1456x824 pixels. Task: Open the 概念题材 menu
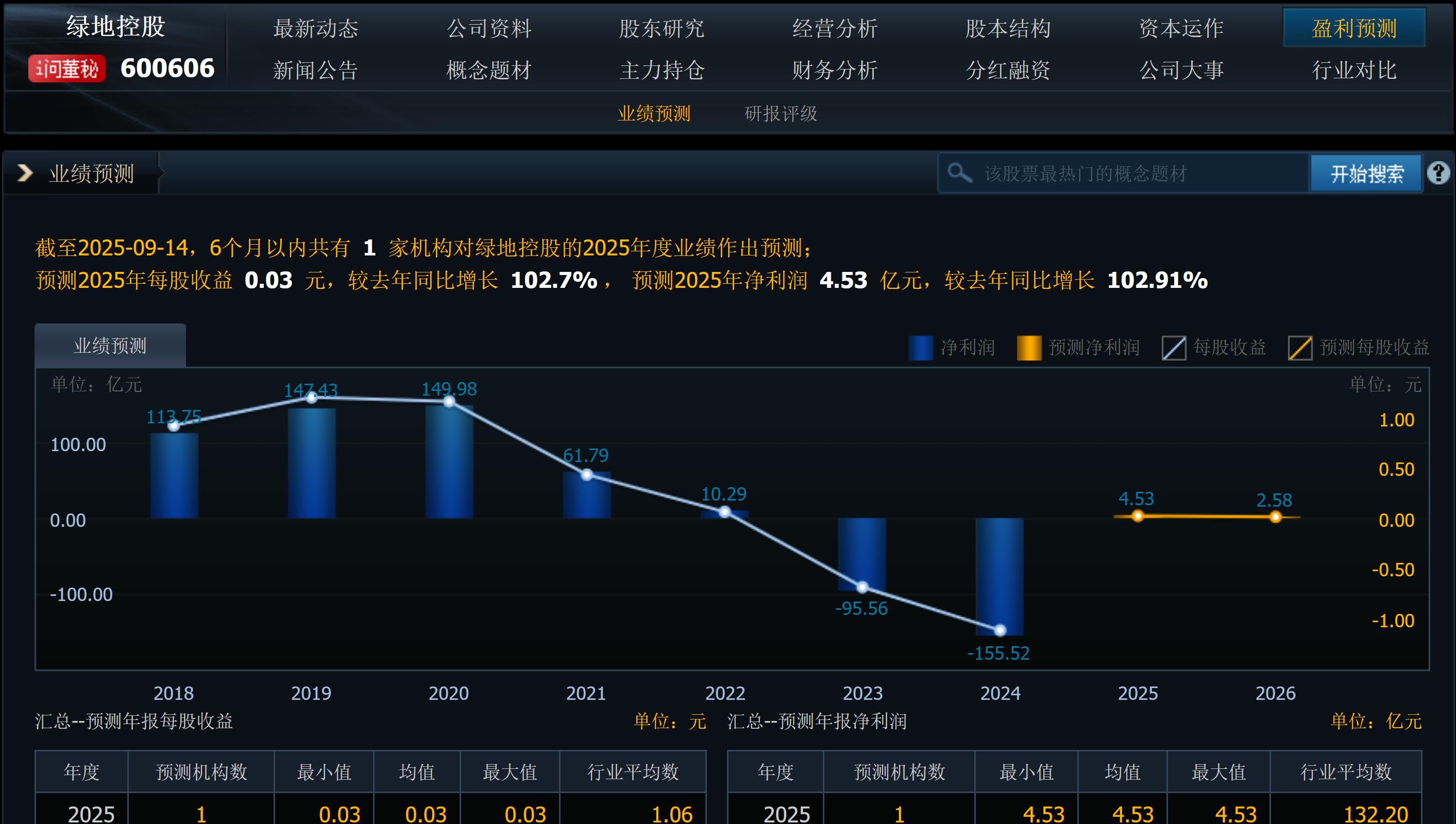pyautogui.click(x=488, y=70)
